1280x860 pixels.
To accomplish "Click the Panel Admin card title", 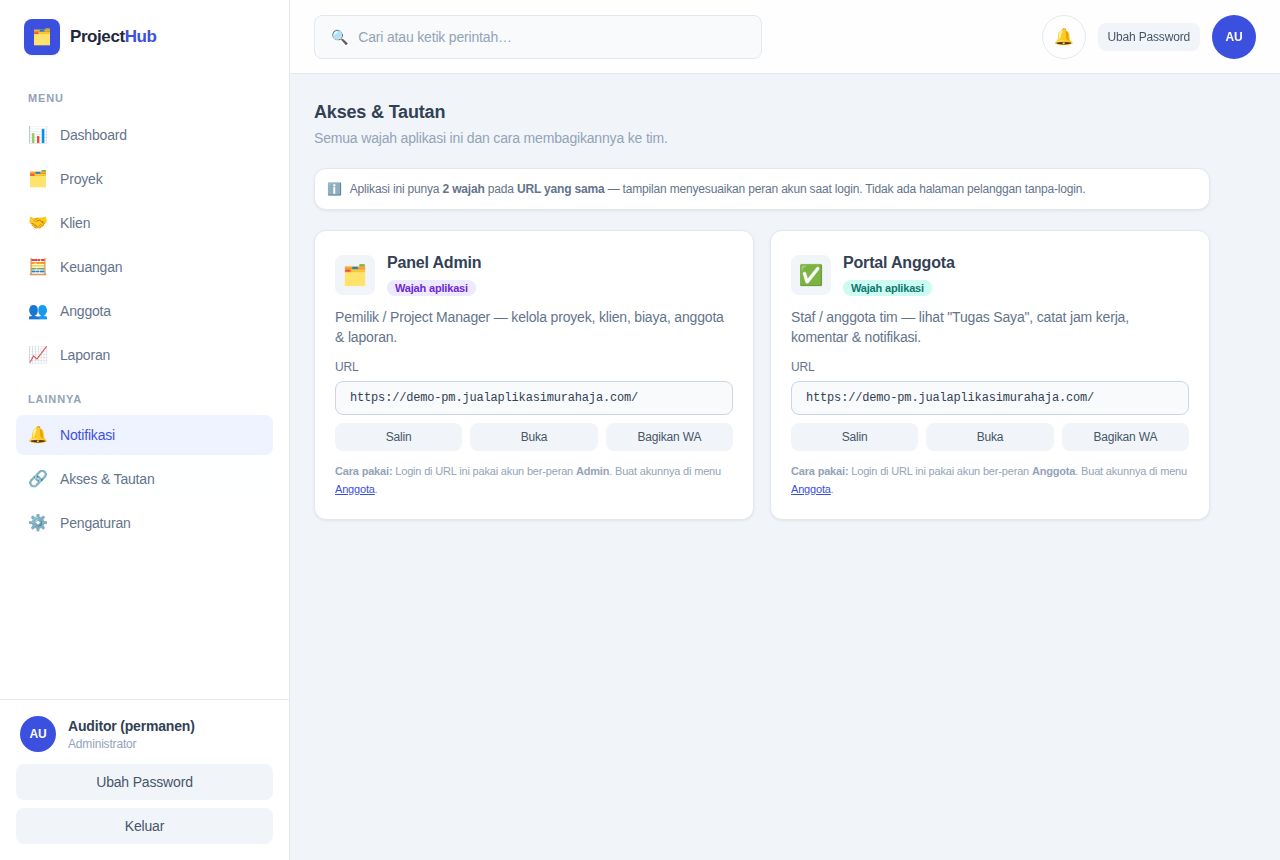I will pyautogui.click(x=434, y=263).
